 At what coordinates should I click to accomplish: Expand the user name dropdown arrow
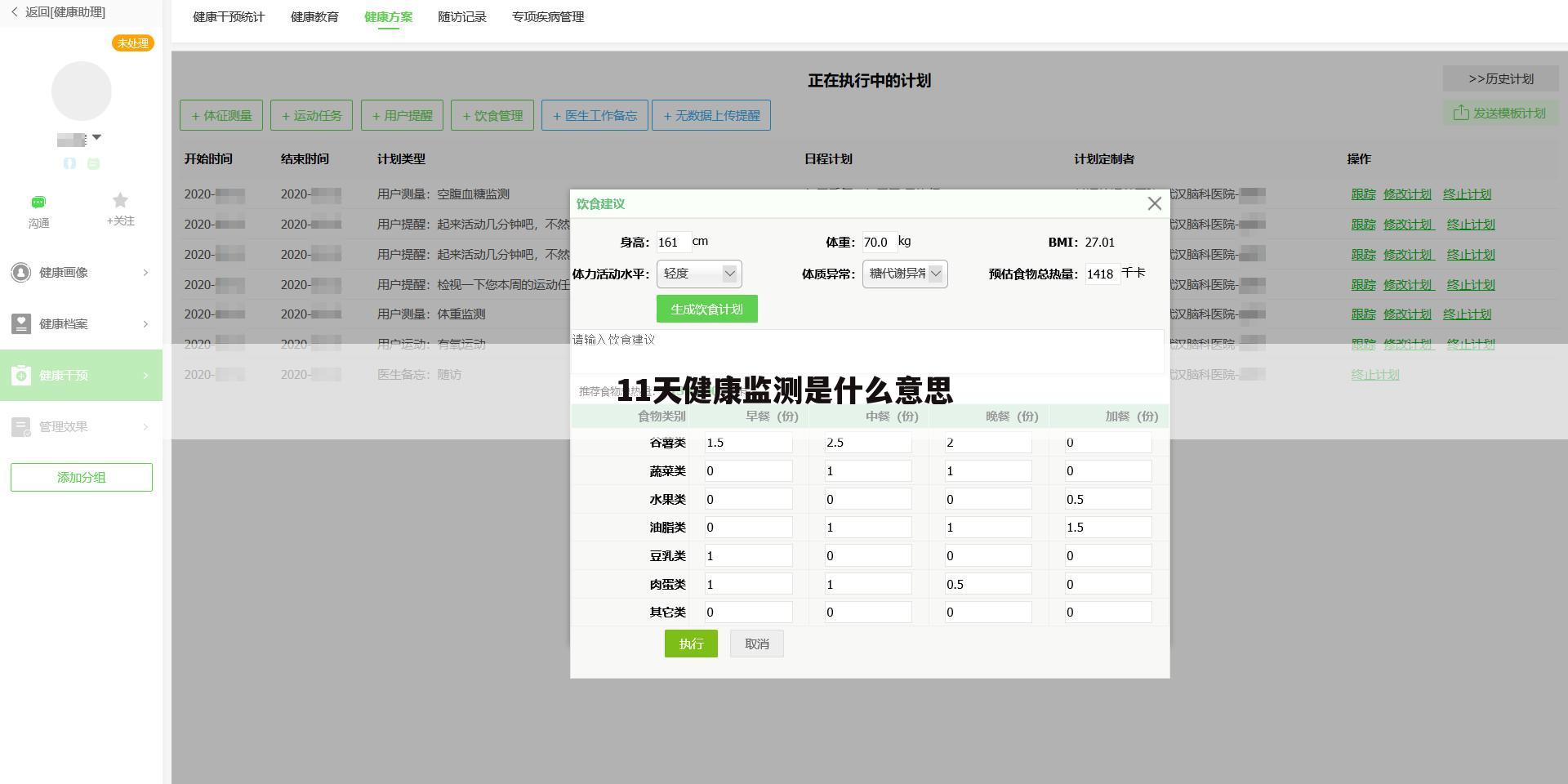(96, 137)
